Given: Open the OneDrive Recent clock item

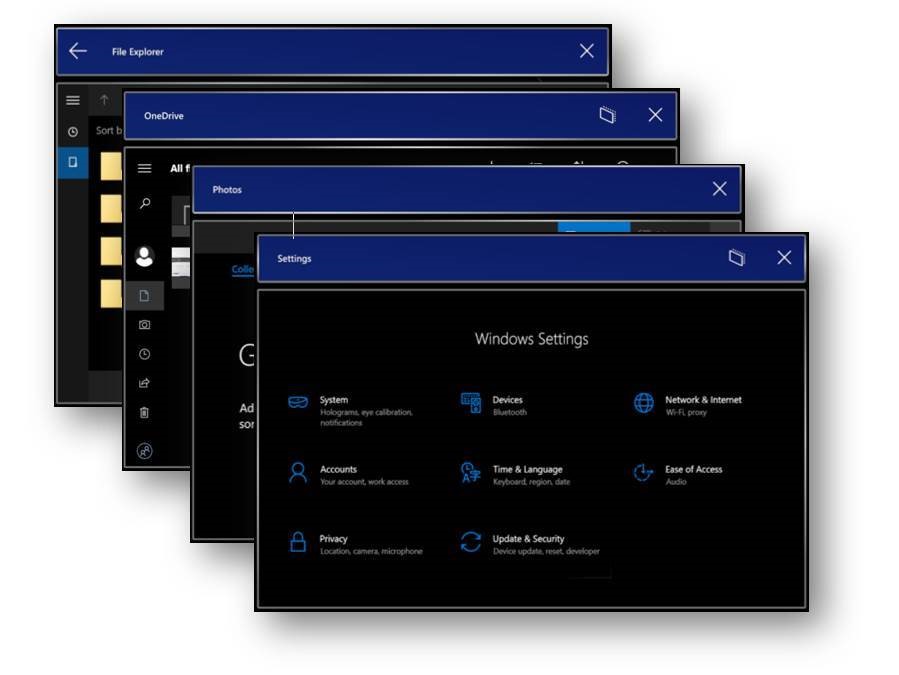Looking at the screenshot, I should 145,354.
